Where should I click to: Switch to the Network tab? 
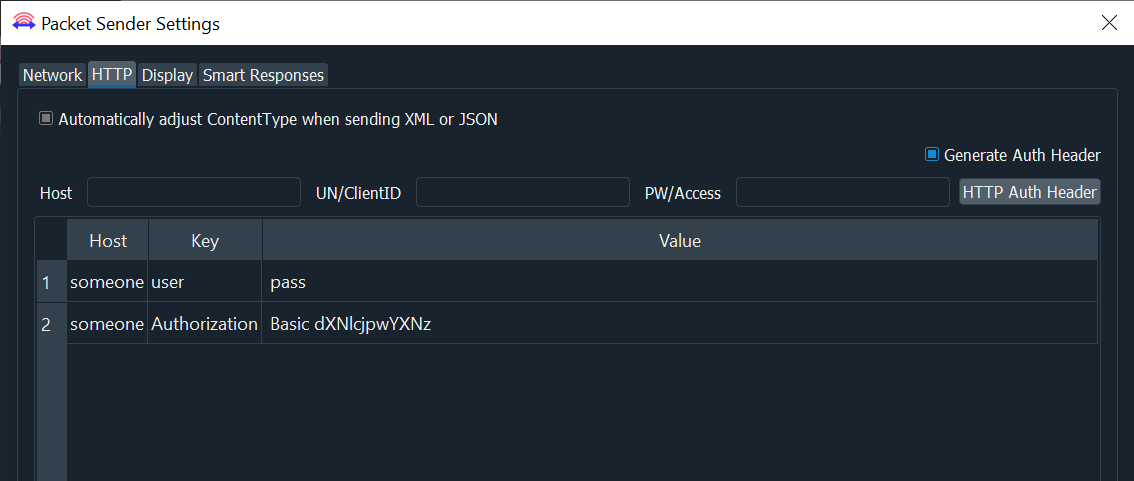52,75
